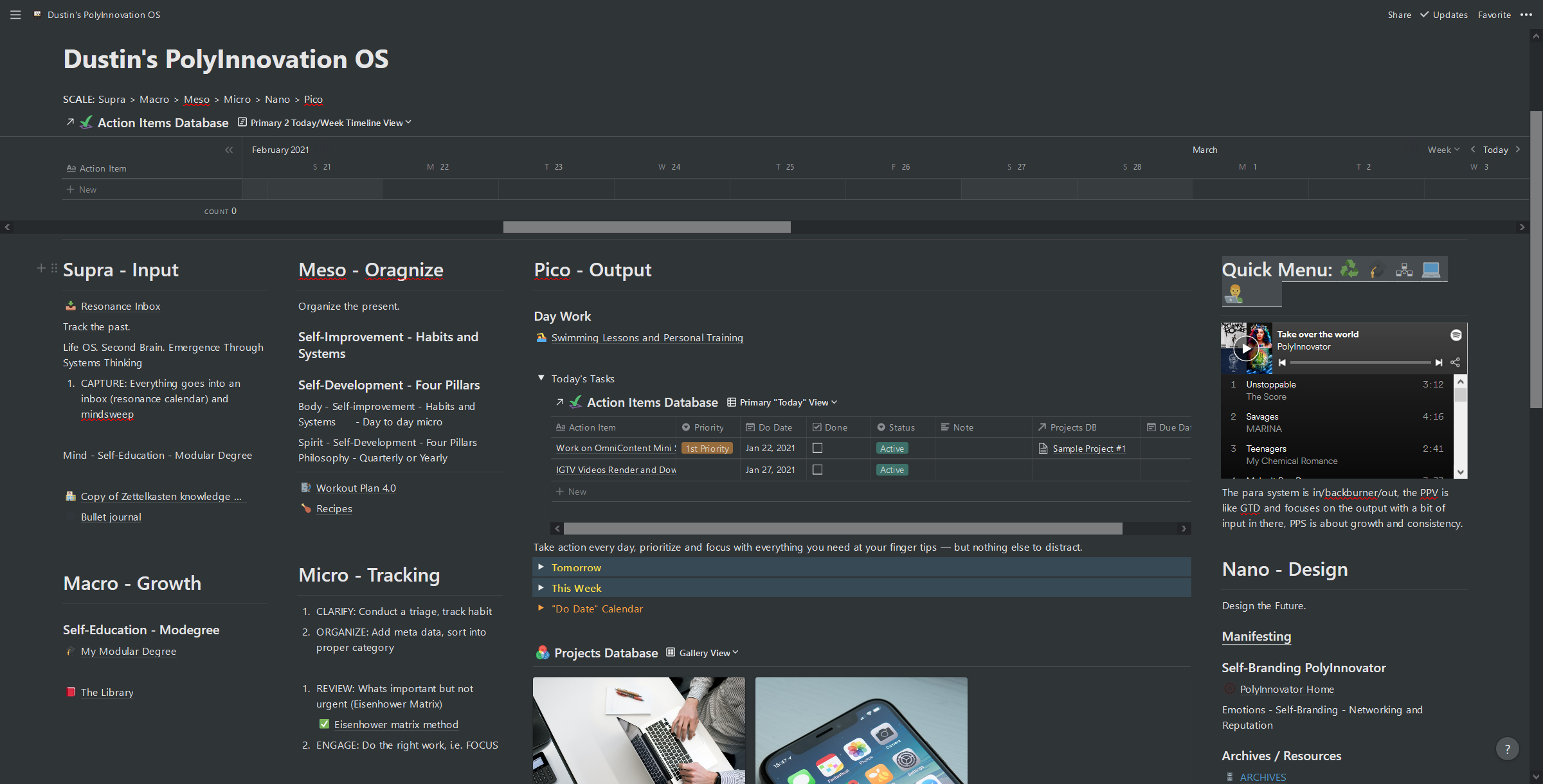Click Share in the top bar

click(x=1399, y=15)
